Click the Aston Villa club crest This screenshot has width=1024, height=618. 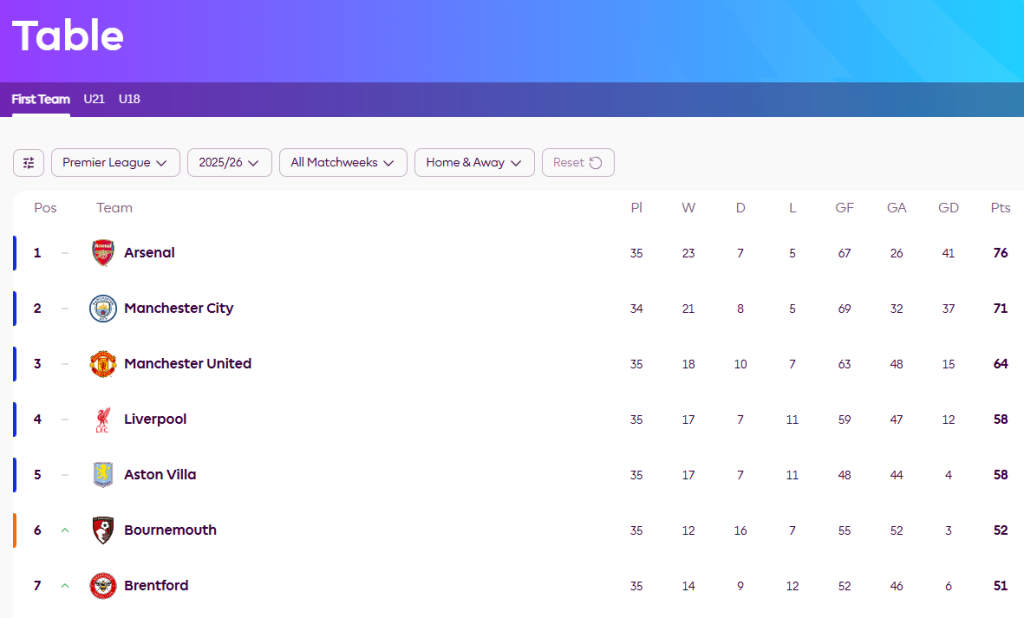pos(103,475)
